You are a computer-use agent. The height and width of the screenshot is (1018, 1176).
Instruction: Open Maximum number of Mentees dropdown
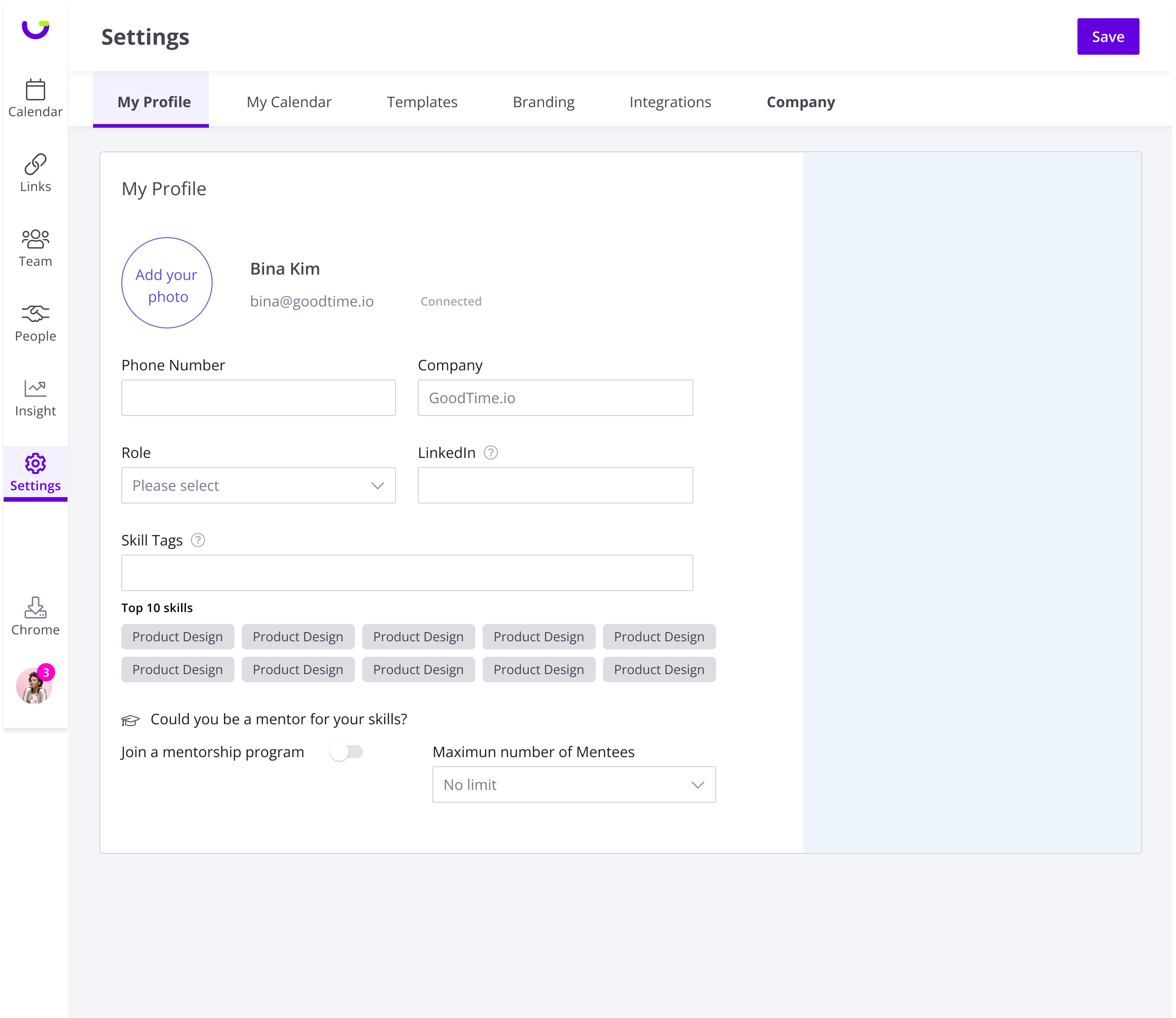pos(574,784)
